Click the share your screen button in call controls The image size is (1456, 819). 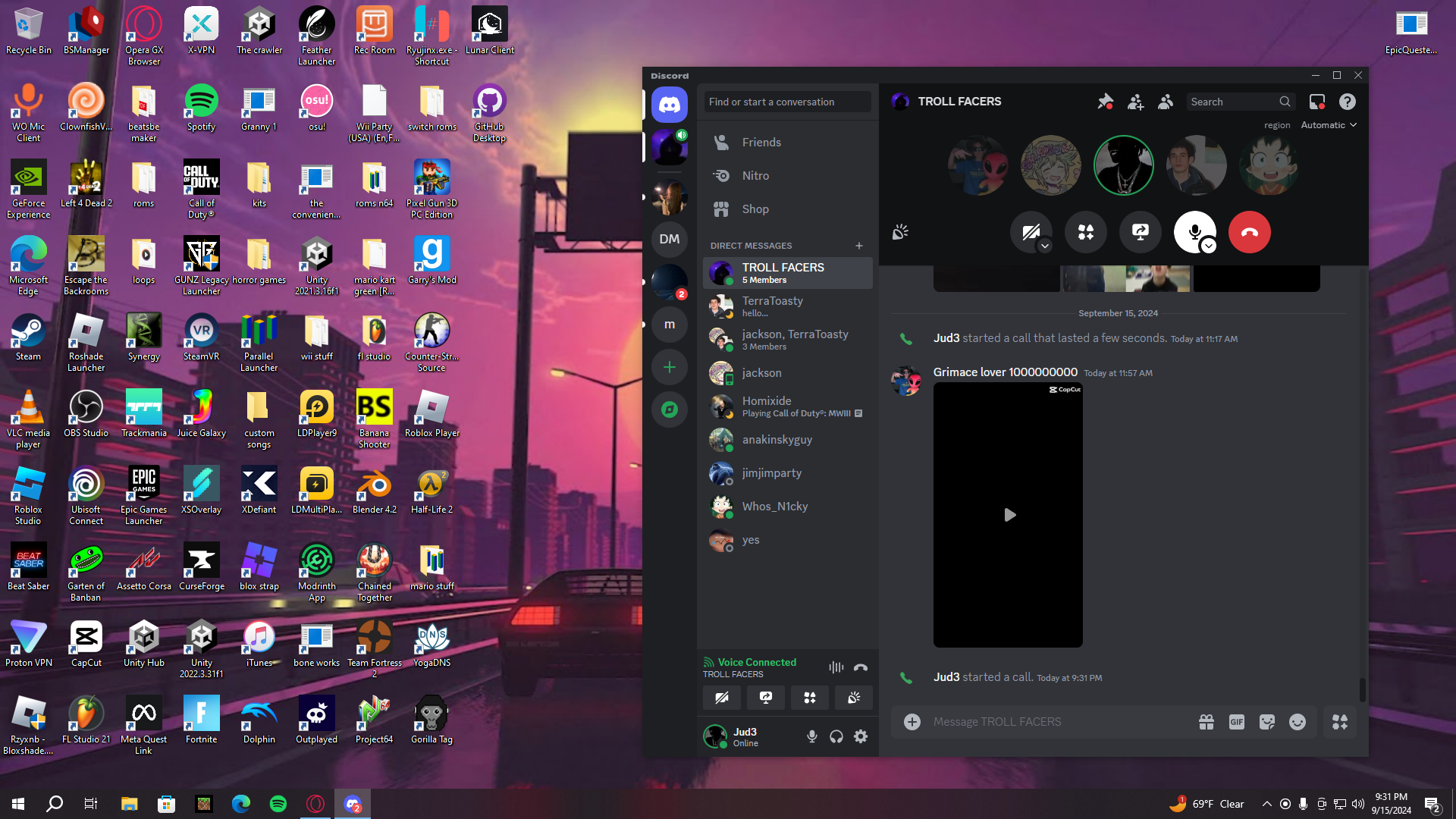pos(1140,232)
